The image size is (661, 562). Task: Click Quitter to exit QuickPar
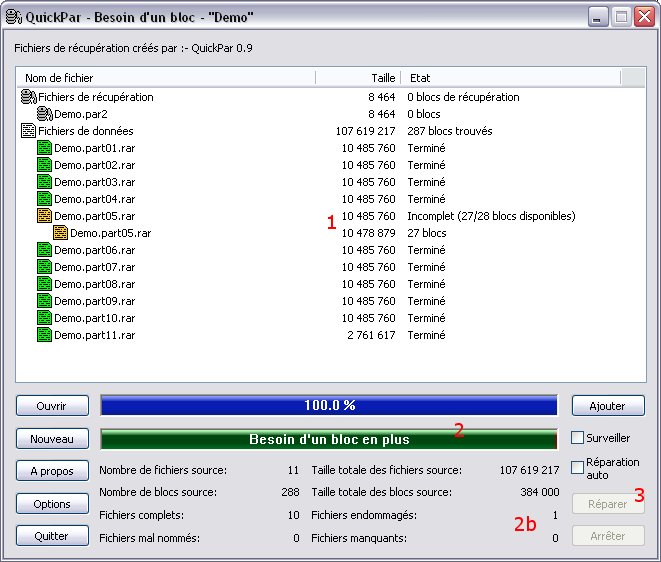pyautogui.click(x=52, y=535)
